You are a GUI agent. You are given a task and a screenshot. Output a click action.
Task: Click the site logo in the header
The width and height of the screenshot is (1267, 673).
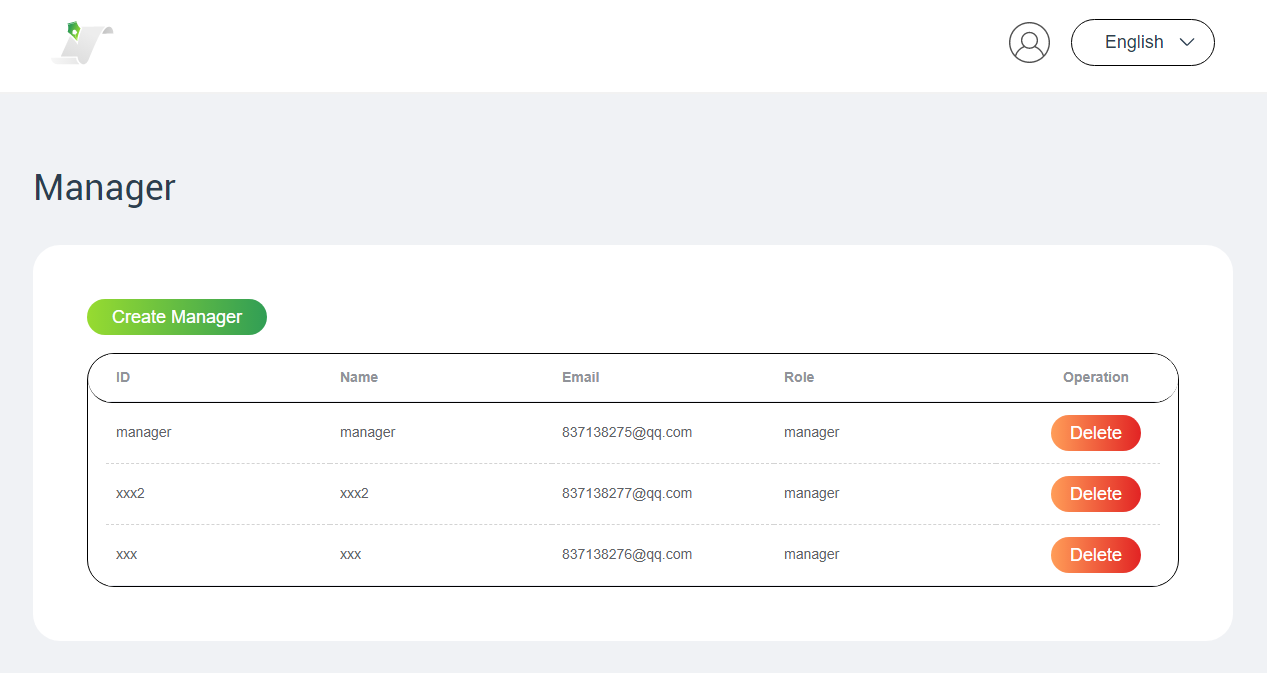point(82,44)
